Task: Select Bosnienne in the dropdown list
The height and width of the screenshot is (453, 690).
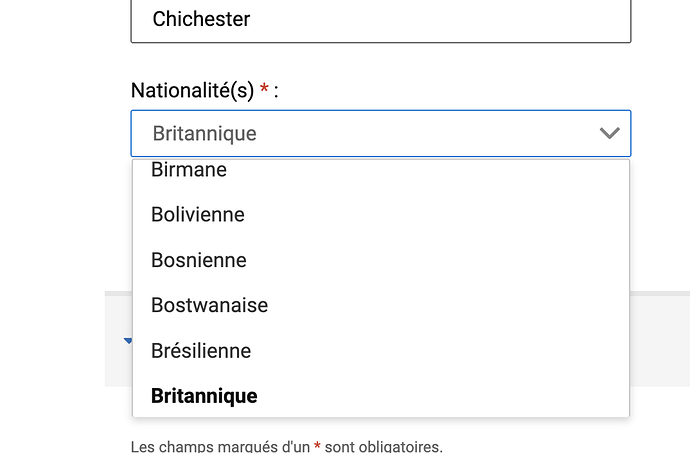Action: coord(199,260)
